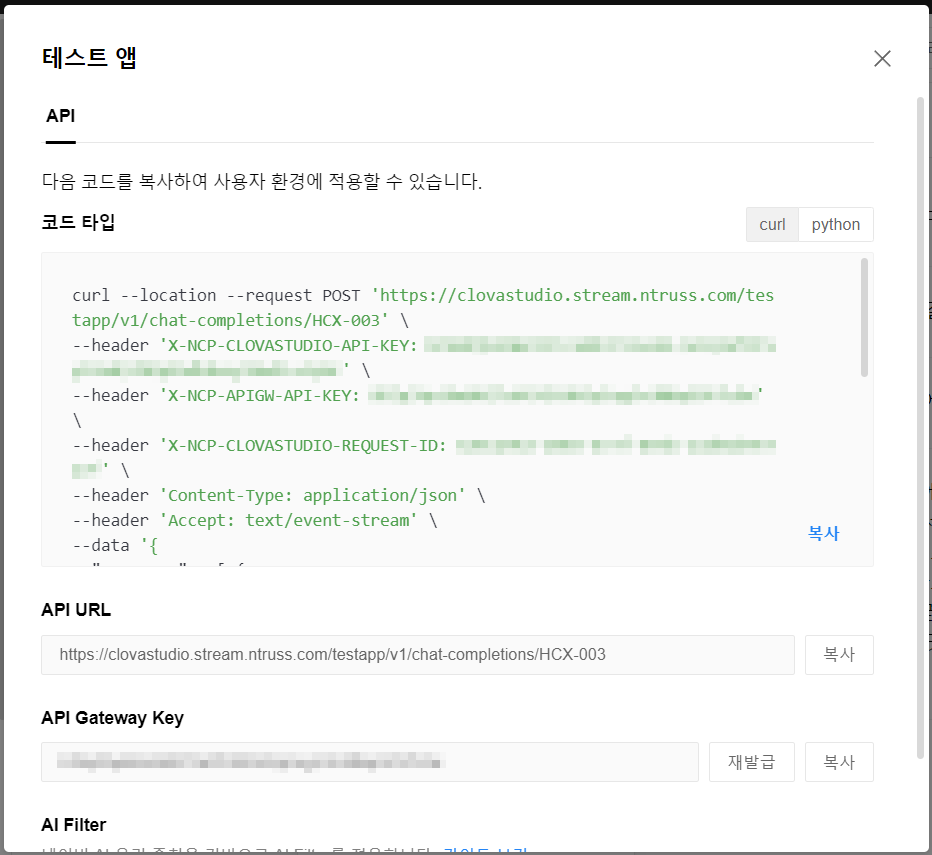Viewport: 932px width, 855px height.
Task: Switch code type to python
Action: point(836,224)
